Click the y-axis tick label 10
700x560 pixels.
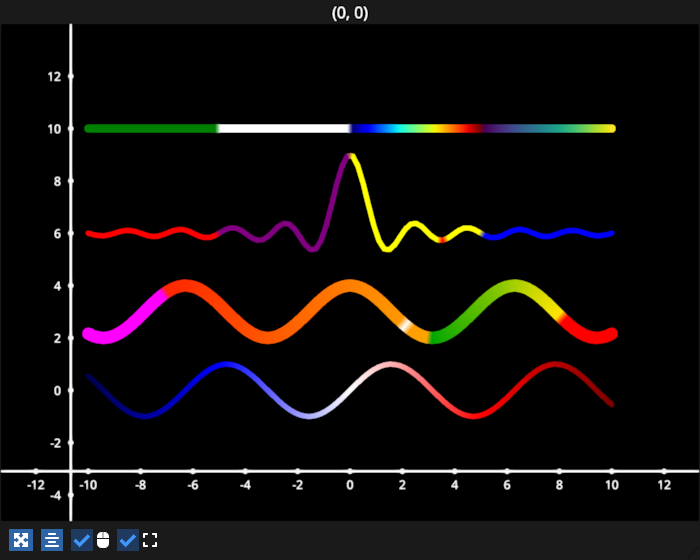click(54, 129)
